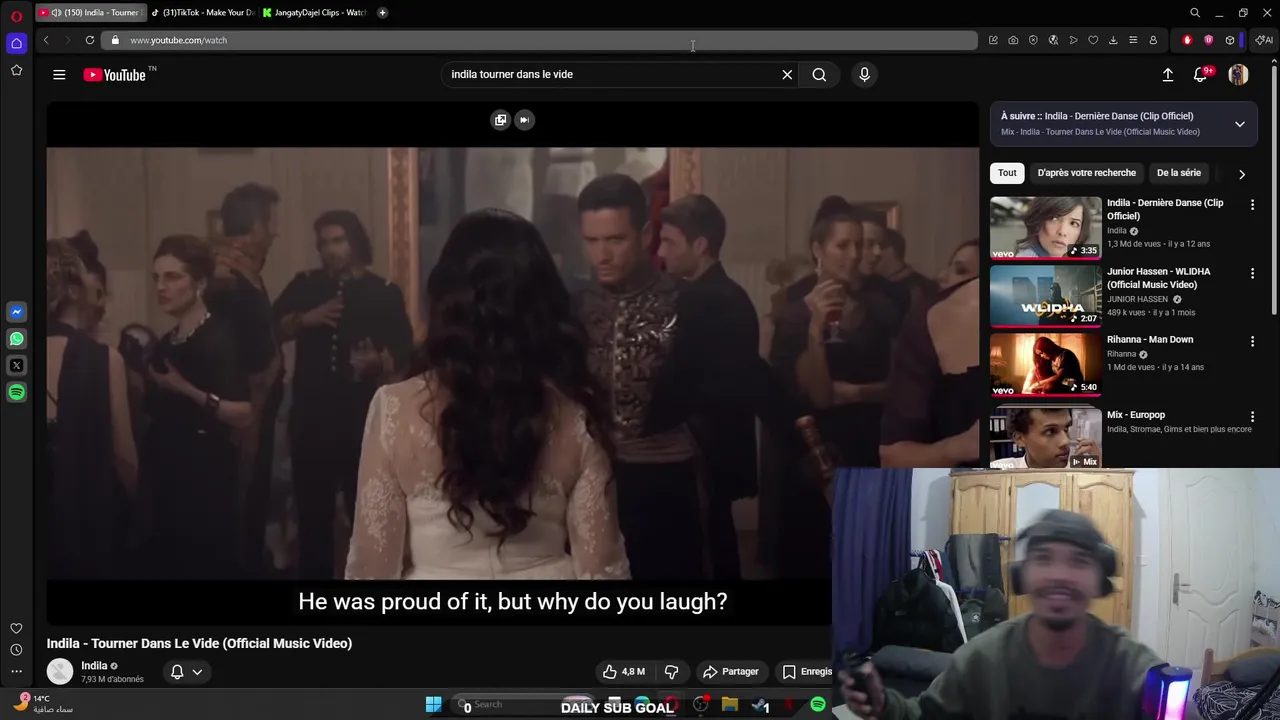The height and width of the screenshot is (720, 1280).
Task: Open the Opera profile icon
Action: (x=1153, y=40)
